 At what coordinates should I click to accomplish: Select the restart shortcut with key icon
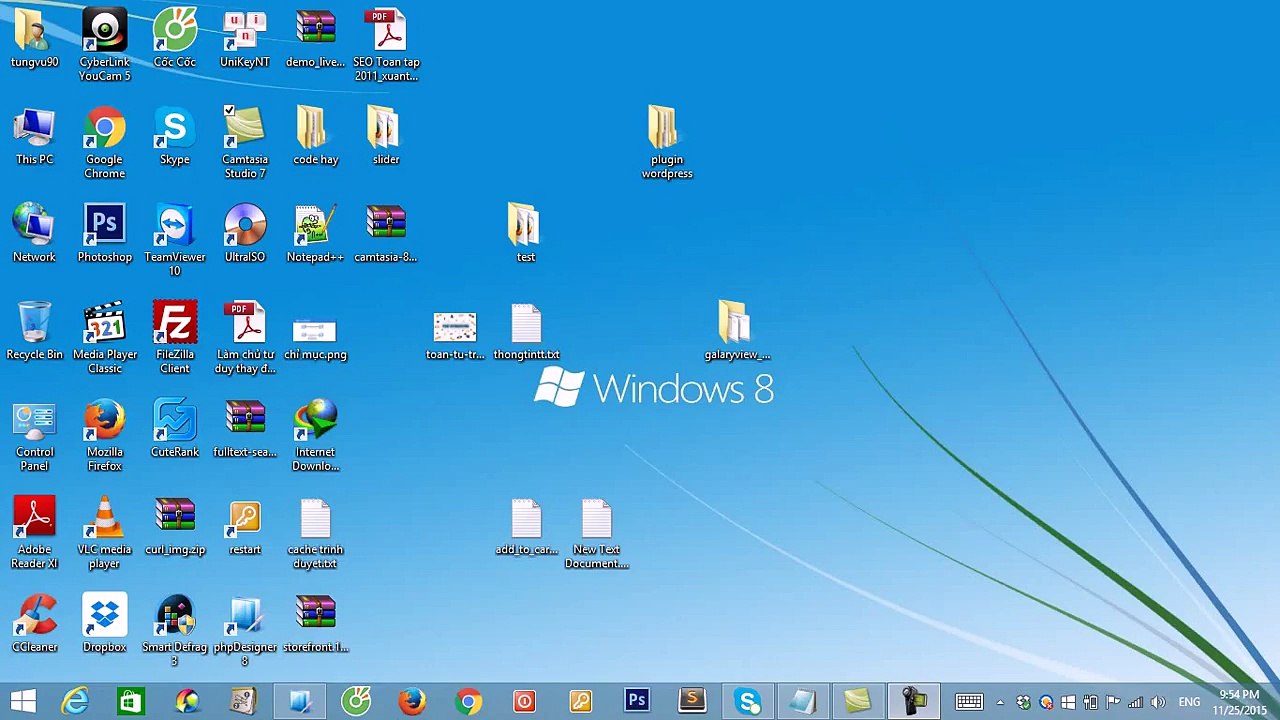(x=245, y=527)
